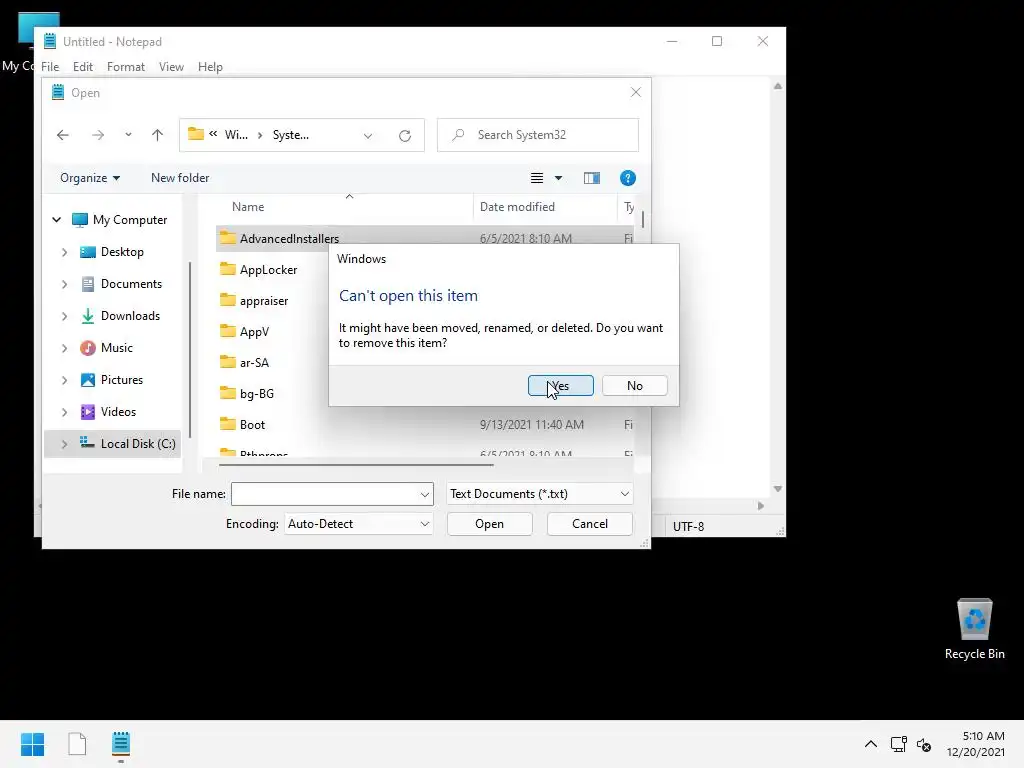
Task: Open the muted volume tray icon
Action: click(923, 744)
